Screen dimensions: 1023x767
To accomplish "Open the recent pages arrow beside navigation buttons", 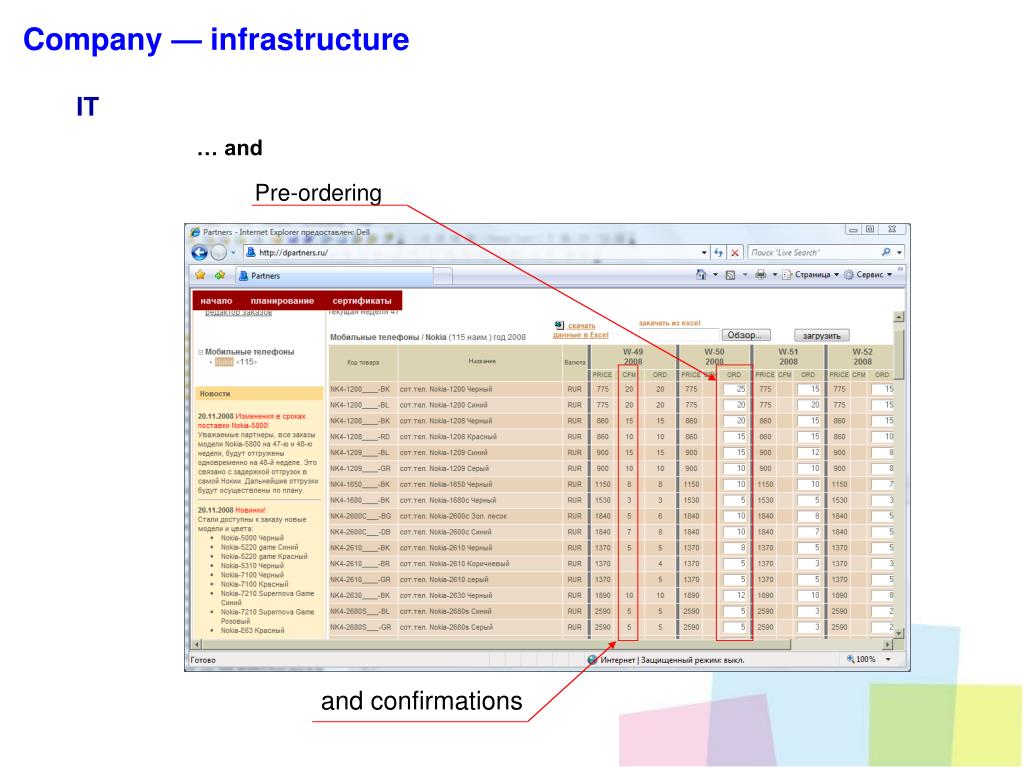I will click(234, 252).
